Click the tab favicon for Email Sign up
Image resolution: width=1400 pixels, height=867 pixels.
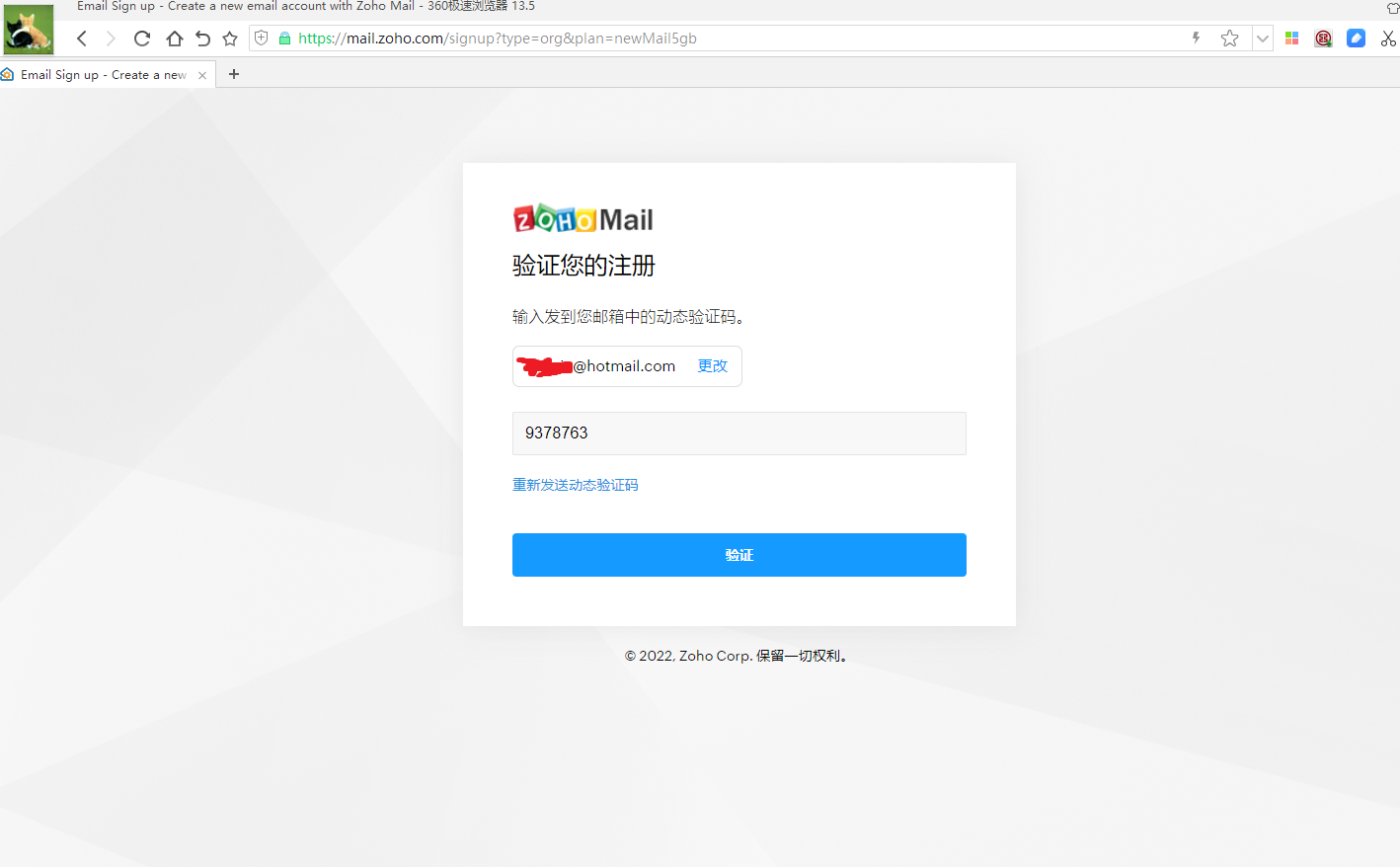(8, 74)
